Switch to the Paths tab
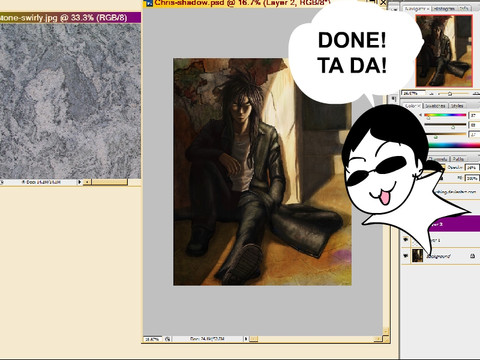Image resolution: width=480 pixels, height=360 pixels. tap(458, 159)
